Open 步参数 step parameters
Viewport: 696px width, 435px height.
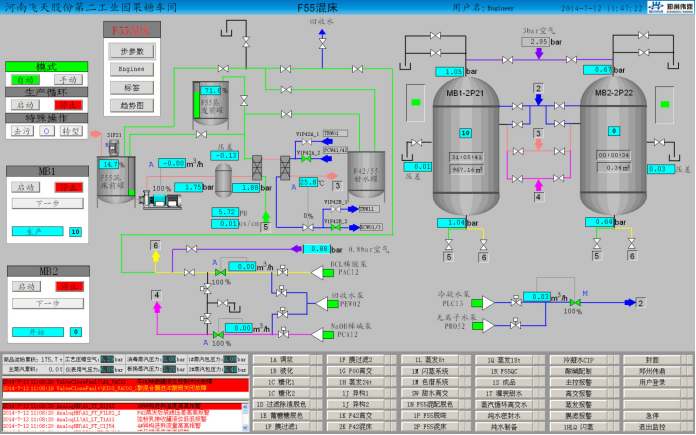pyautogui.click(x=132, y=51)
